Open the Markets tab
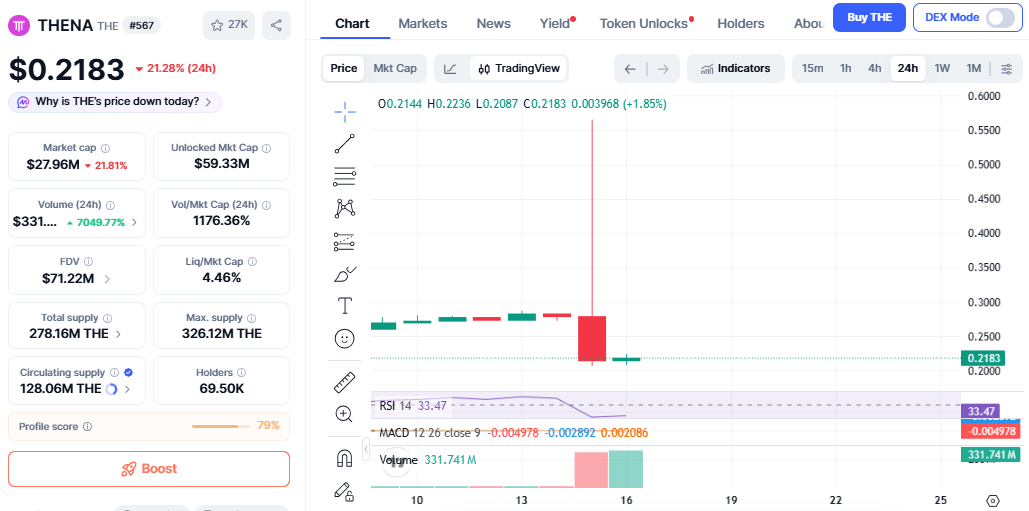Image resolution: width=1029 pixels, height=511 pixels. pyautogui.click(x=423, y=24)
